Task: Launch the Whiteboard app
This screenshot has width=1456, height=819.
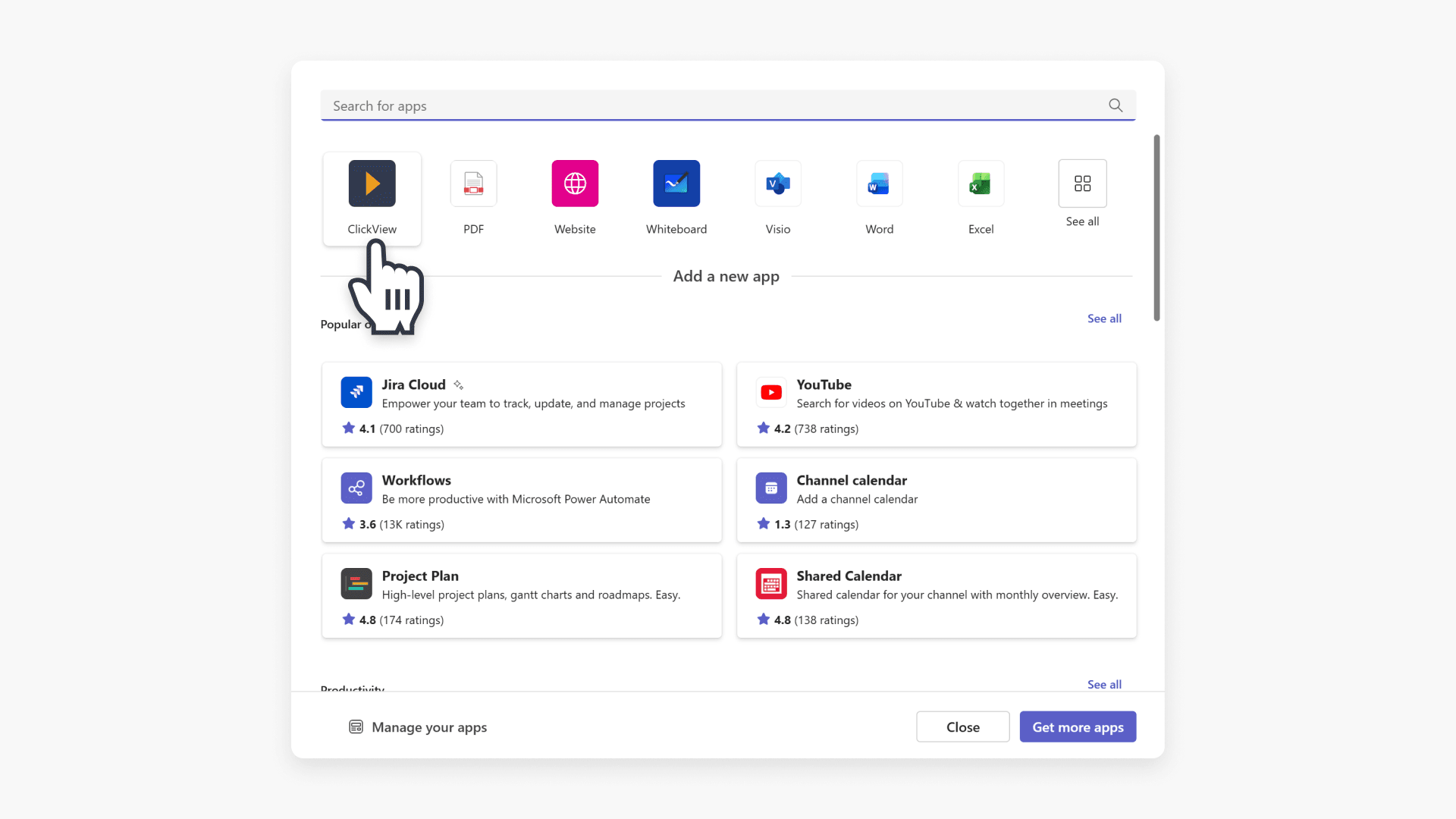Action: 676,184
